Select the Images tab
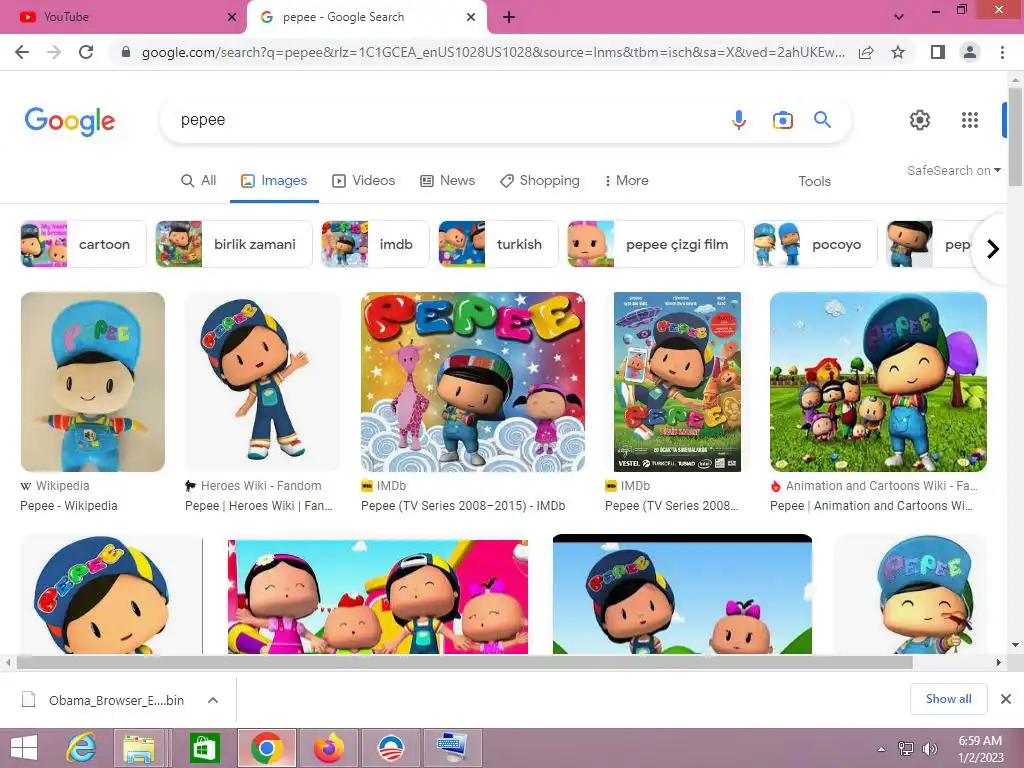The width and height of the screenshot is (1024, 768). pyautogui.click(x=274, y=181)
